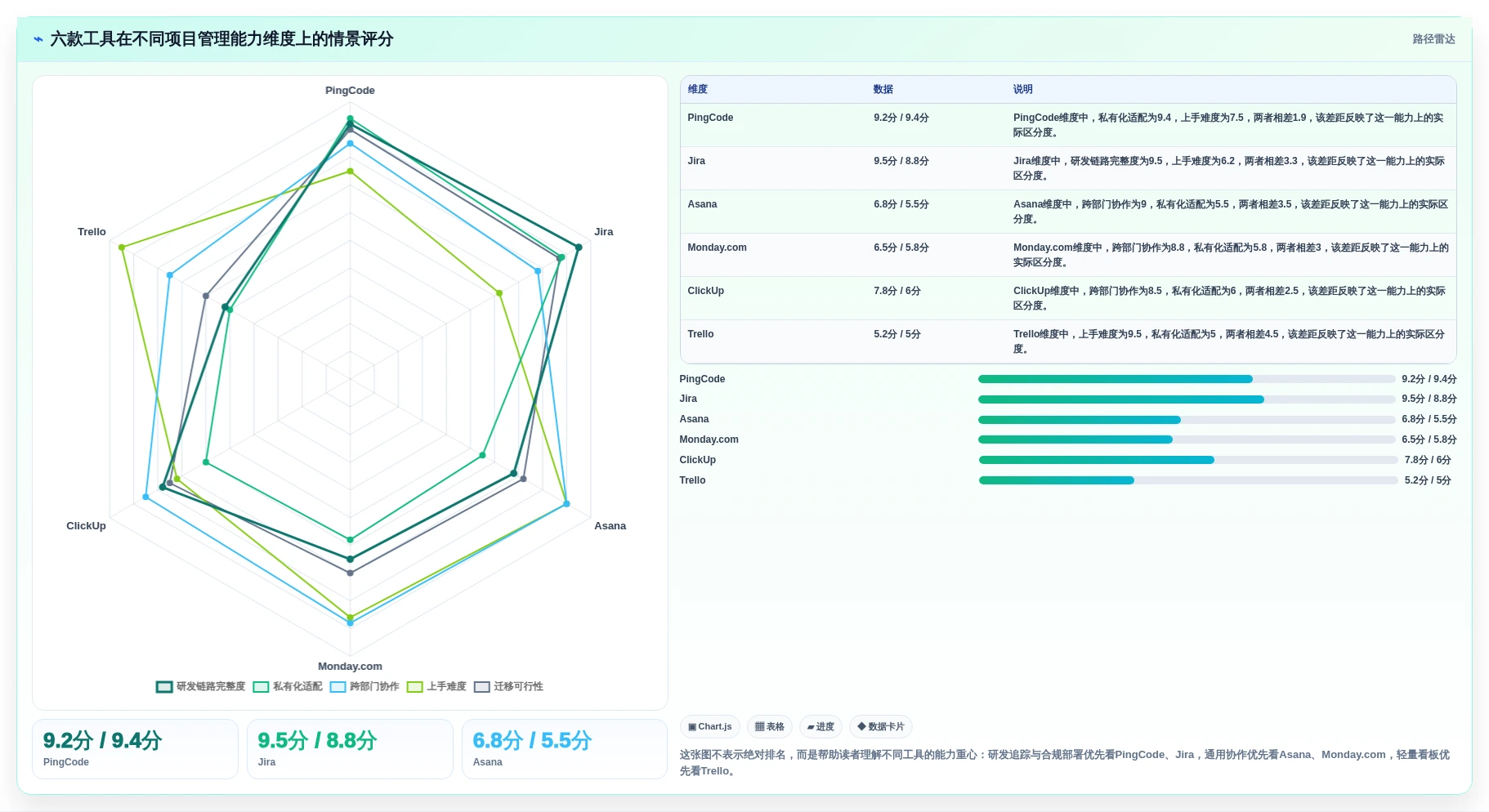Click the Jira radar axis label
Image resolution: width=1489 pixels, height=812 pixels.
pyautogui.click(x=603, y=232)
